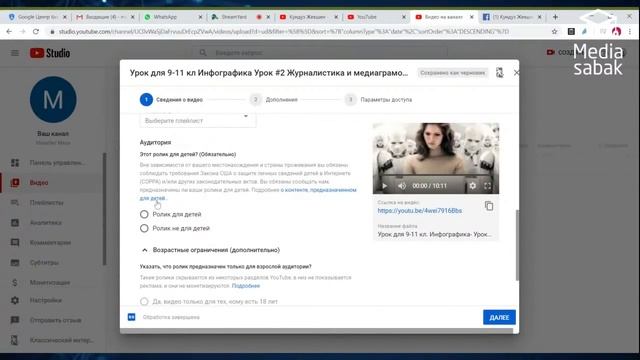The height and width of the screenshot is (360, 640).
Task: Bookmark this page with the star icon
Action: tap(554, 31)
